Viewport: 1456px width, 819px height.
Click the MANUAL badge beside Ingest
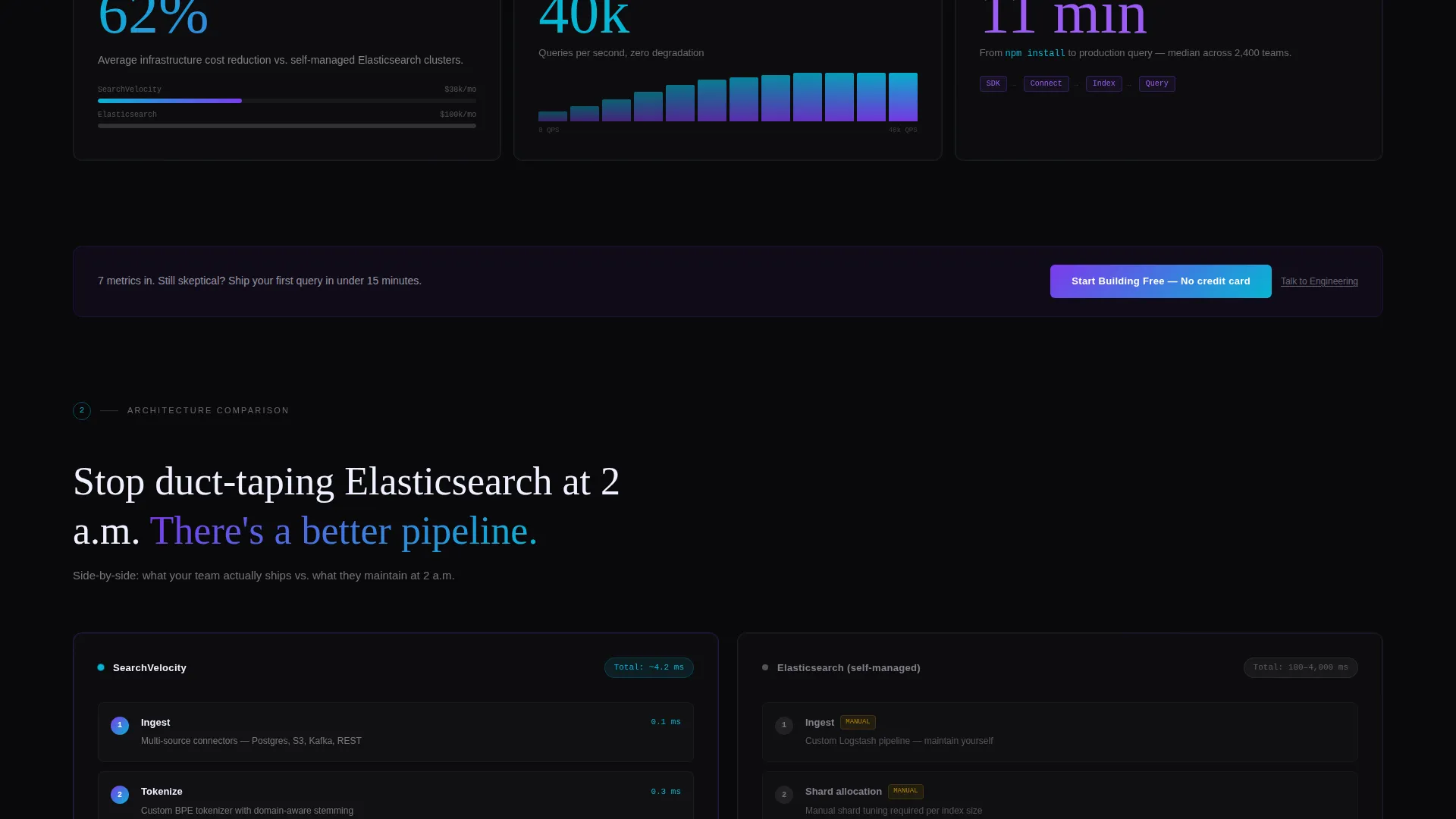point(858,722)
